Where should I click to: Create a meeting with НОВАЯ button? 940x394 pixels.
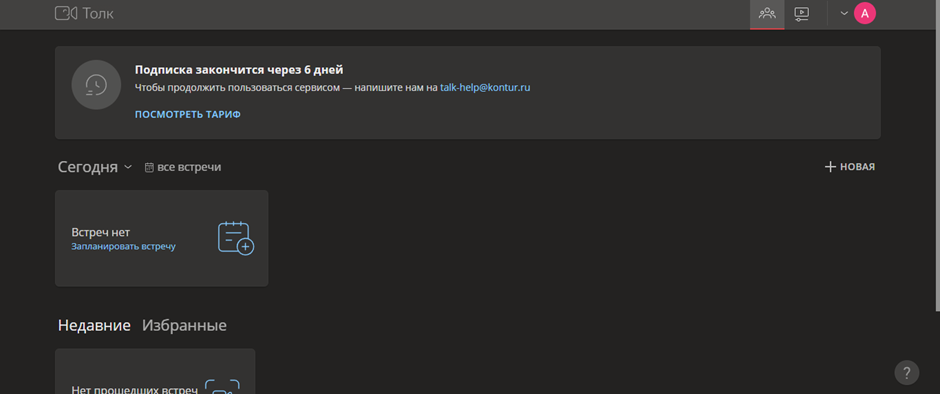coord(849,167)
